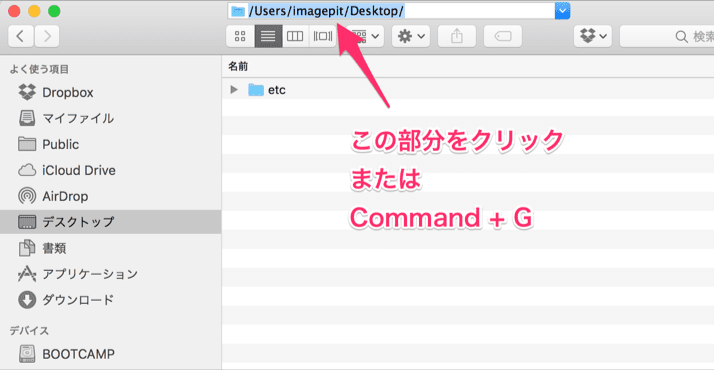Open the path field dropdown arrow

tap(562, 11)
